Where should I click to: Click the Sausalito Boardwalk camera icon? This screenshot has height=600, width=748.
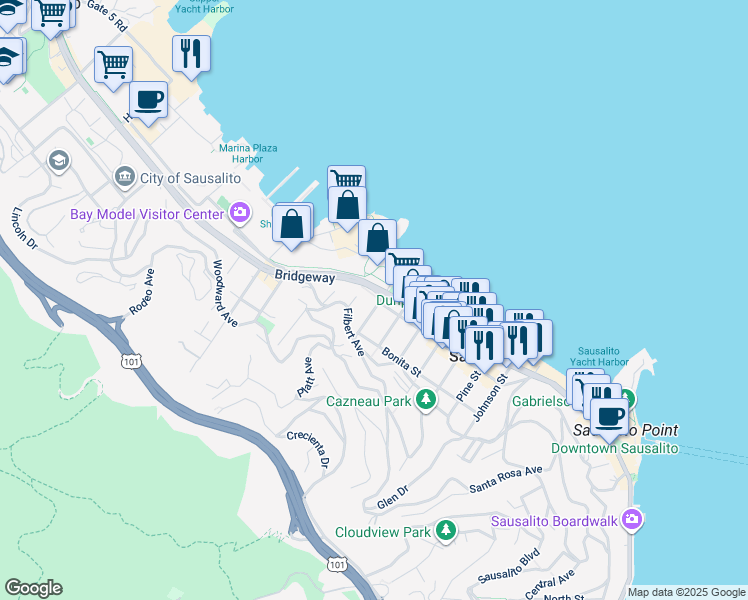point(632,519)
